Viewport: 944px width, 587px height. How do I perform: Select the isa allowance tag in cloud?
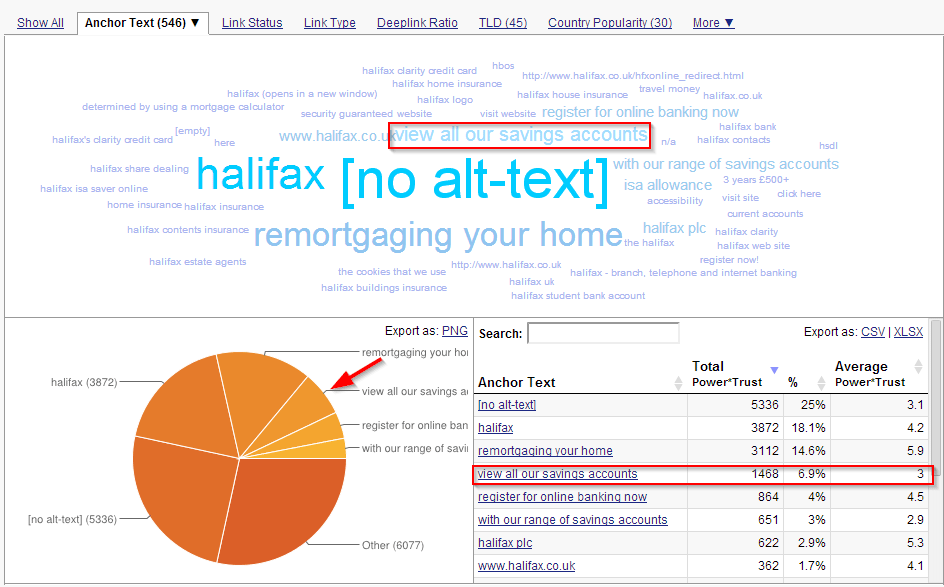[668, 185]
